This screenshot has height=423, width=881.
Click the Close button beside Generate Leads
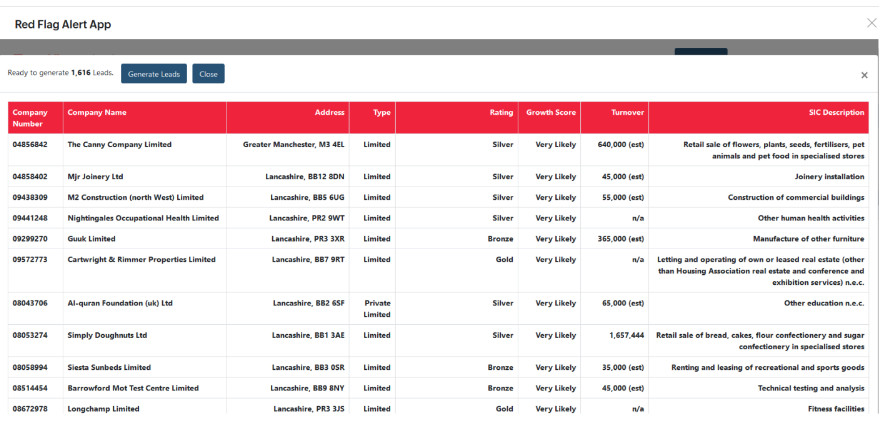208,74
